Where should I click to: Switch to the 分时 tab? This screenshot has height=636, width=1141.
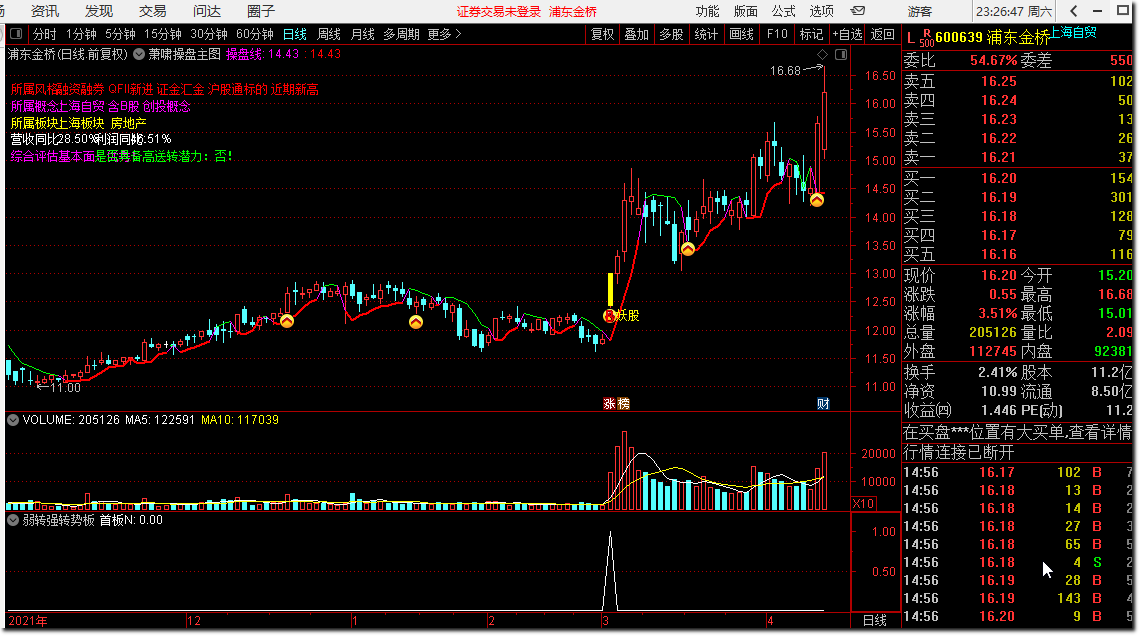[x=44, y=34]
